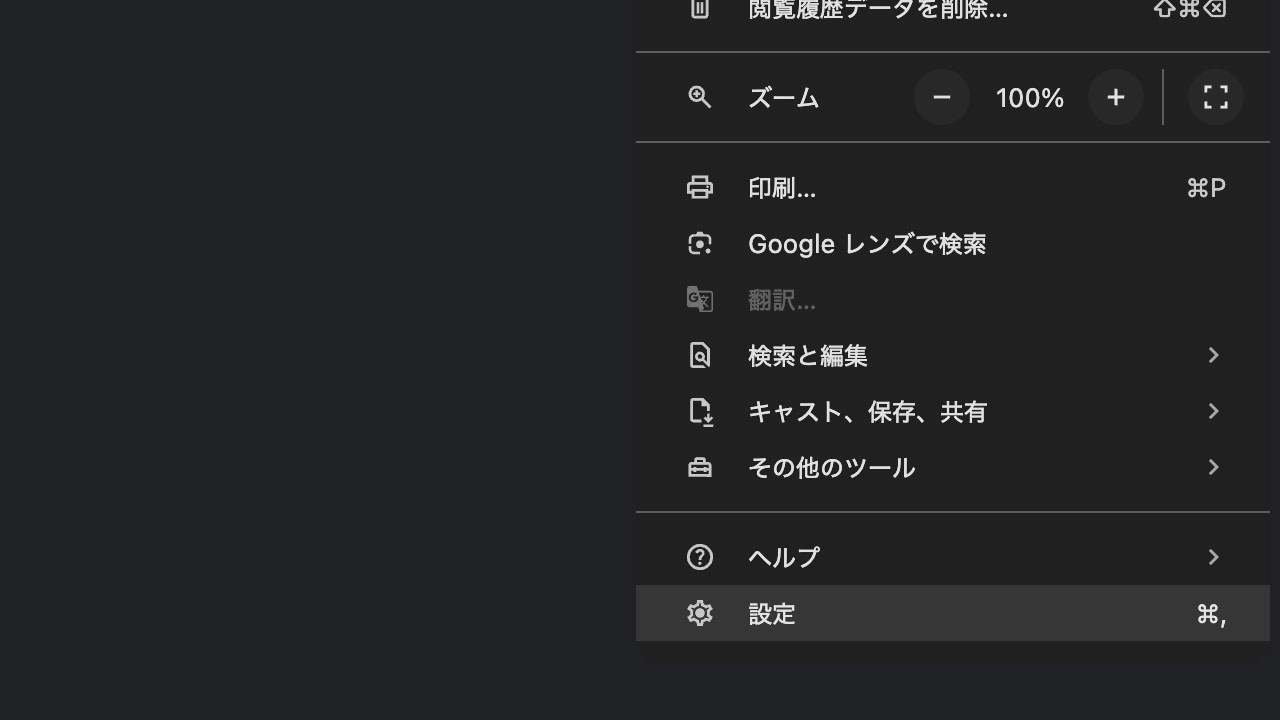Expand the ヘルプ submenu arrow
This screenshot has width=1280, height=720.
click(1213, 557)
